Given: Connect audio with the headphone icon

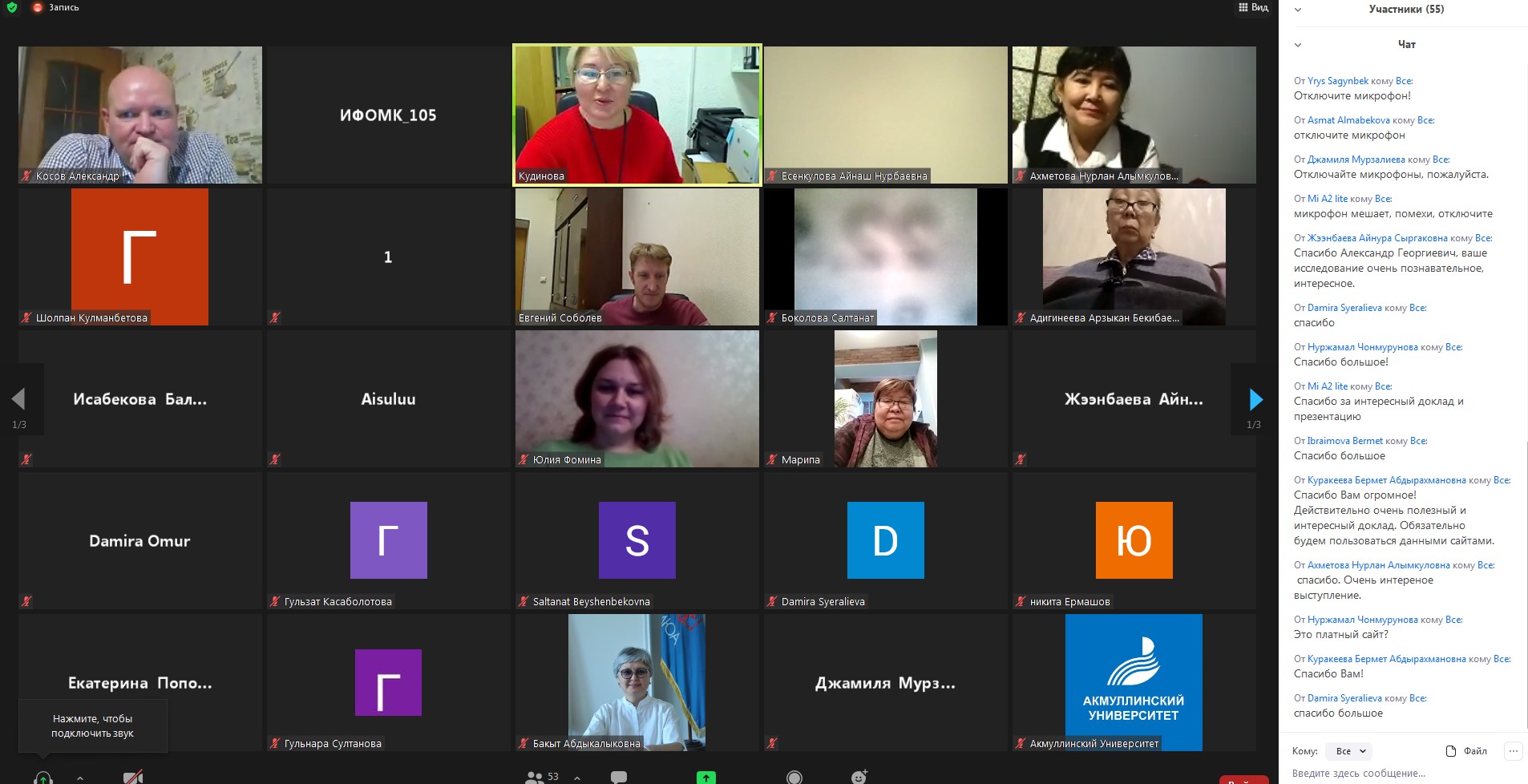Looking at the screenshot, I should (x=43, y=777).
